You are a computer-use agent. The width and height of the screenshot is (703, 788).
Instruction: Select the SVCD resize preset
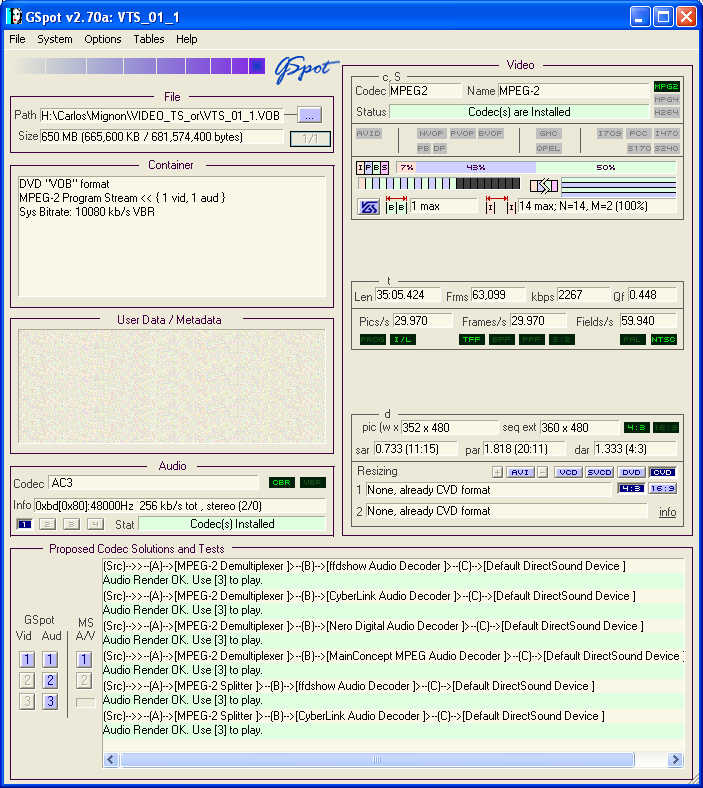[x=599, y=472]
